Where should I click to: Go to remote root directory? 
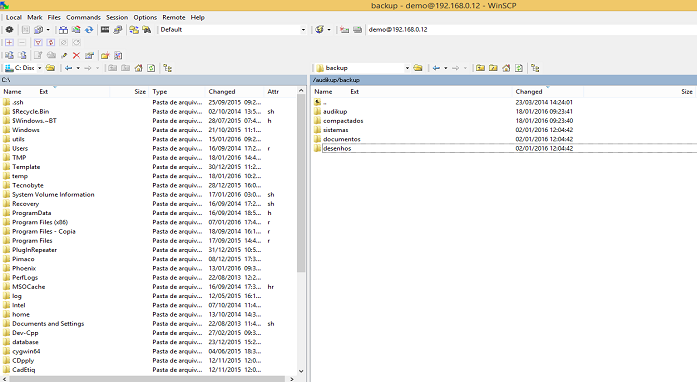(493, 68)
